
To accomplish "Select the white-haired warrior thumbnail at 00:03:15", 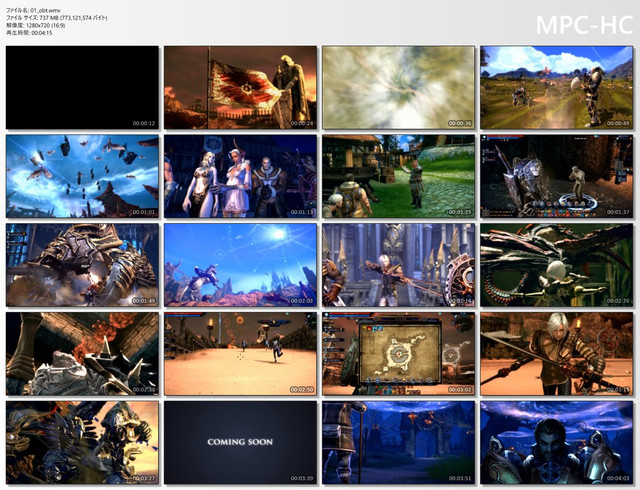I will 557,354.
